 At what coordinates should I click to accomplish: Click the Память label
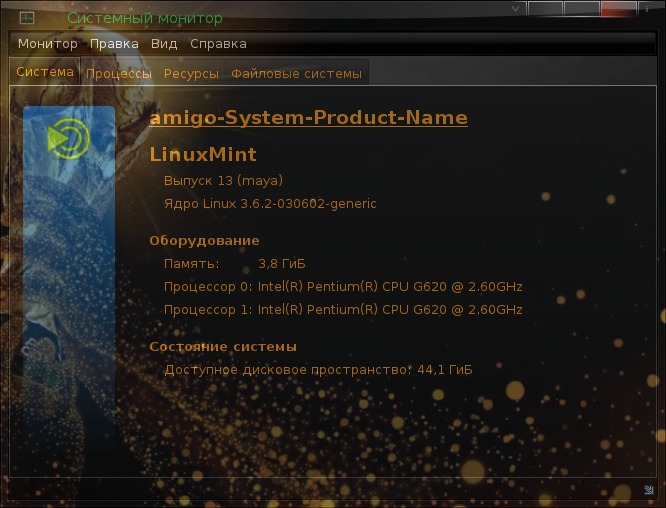point(192,264)
